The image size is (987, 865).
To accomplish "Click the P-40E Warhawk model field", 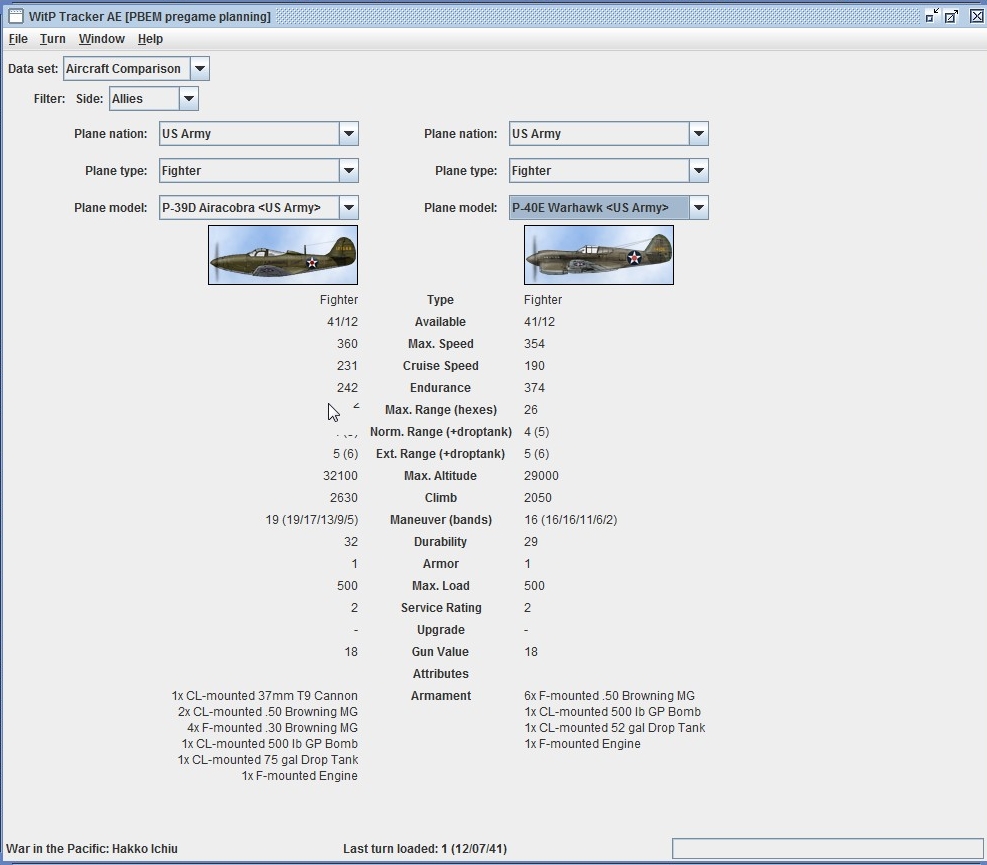I will [x=599, y=208].
